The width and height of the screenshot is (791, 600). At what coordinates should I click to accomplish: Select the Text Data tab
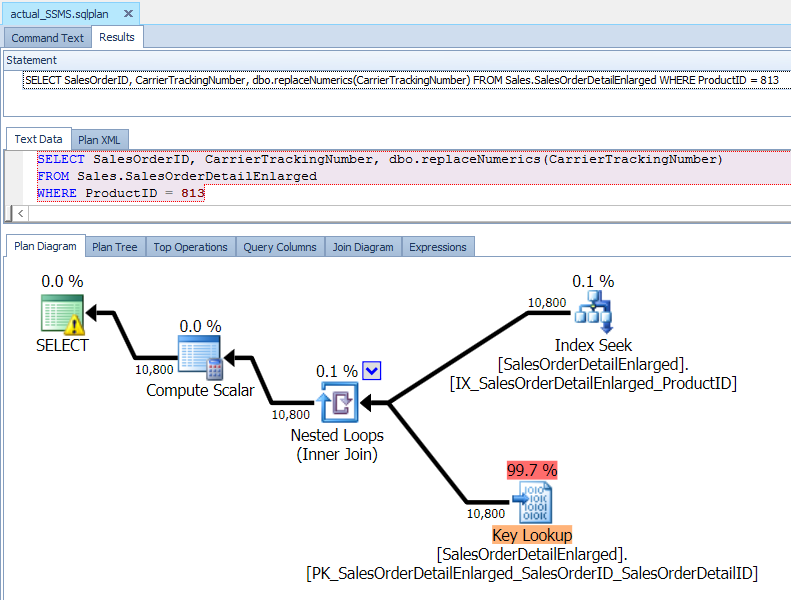coord(38,140)
